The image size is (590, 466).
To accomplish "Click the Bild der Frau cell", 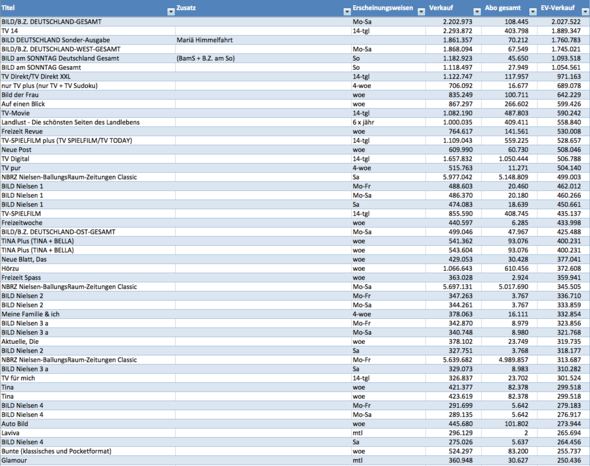I will (x=88, y=95).
